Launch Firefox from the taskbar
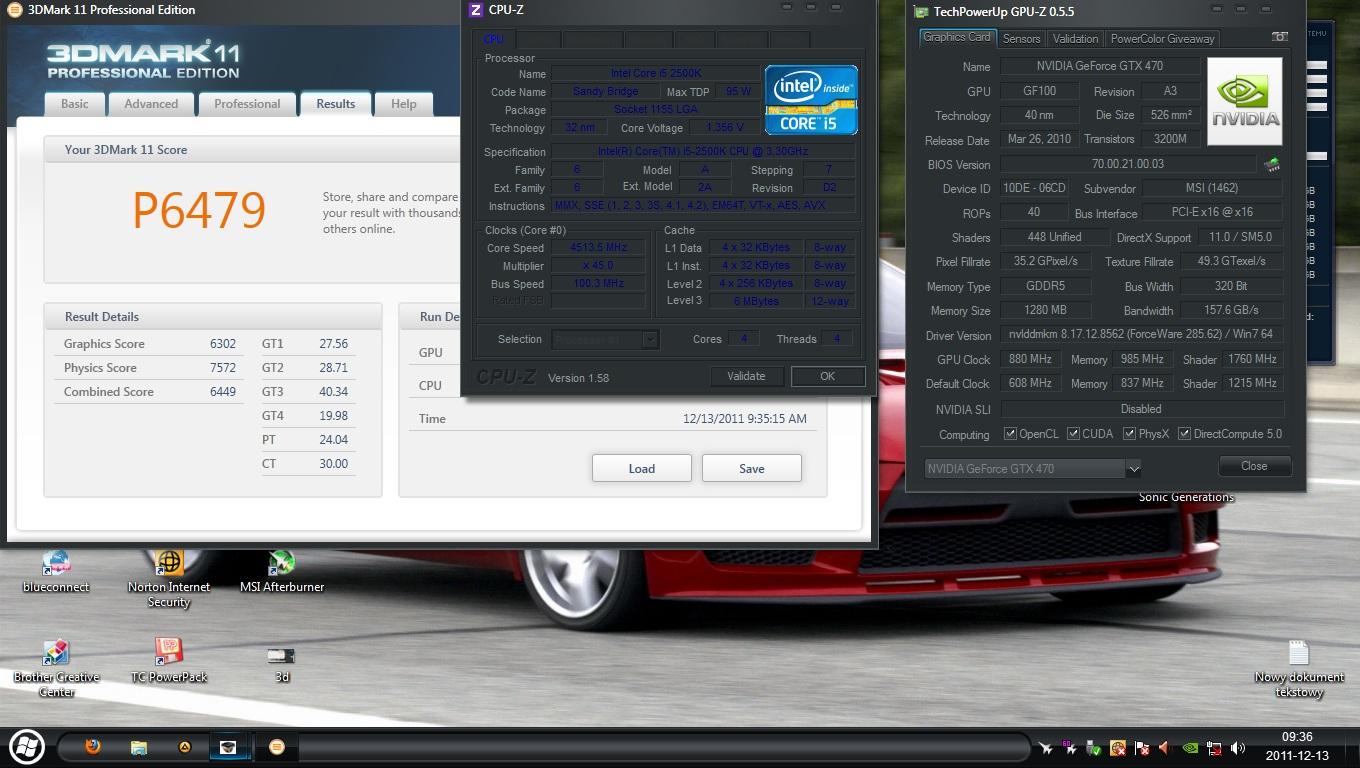This screenshot has width=1360, height=768. click(x=93, y=746)
